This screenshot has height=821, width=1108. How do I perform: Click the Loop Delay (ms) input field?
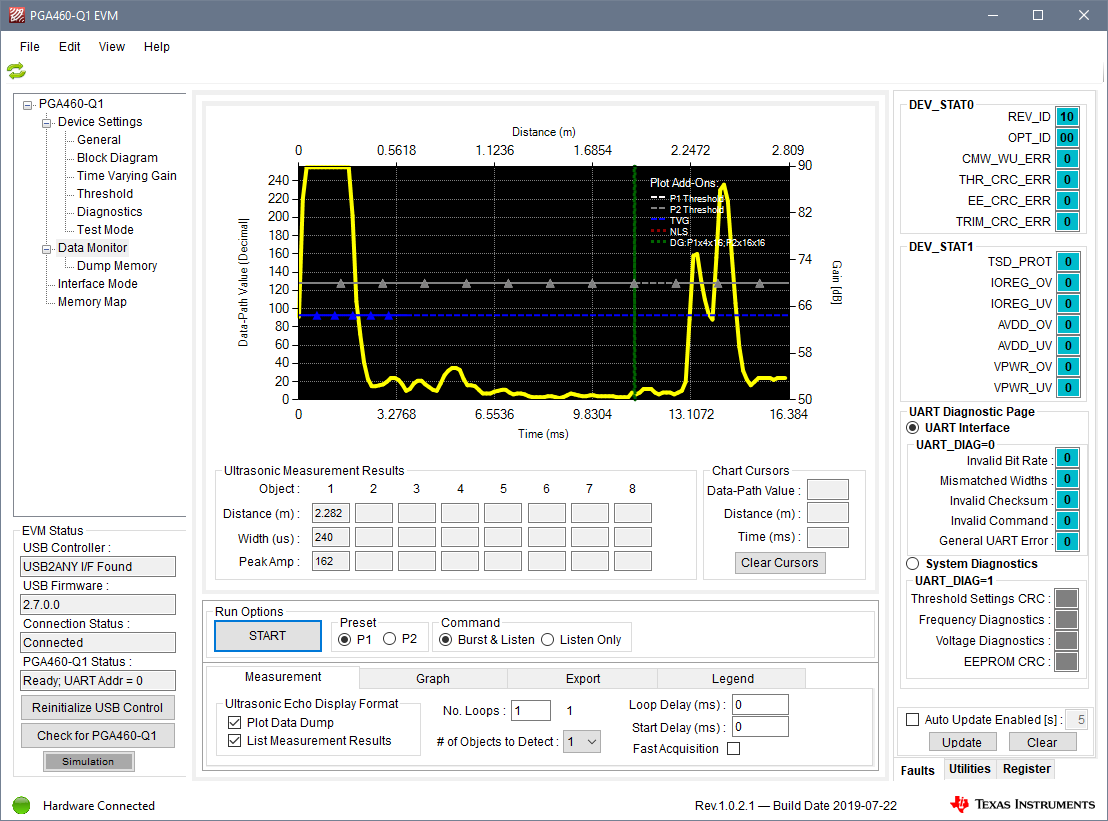[760, 704]
